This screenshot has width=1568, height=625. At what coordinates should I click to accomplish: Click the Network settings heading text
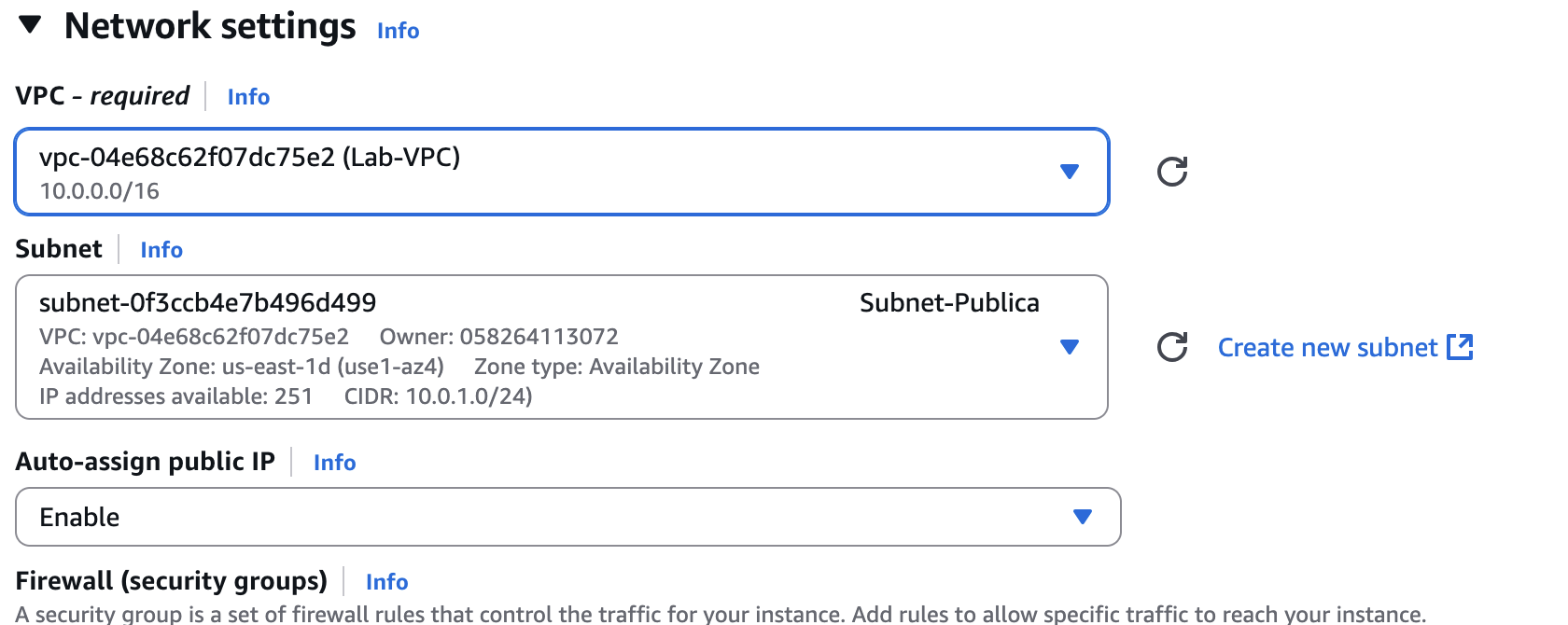pos(210,26)
